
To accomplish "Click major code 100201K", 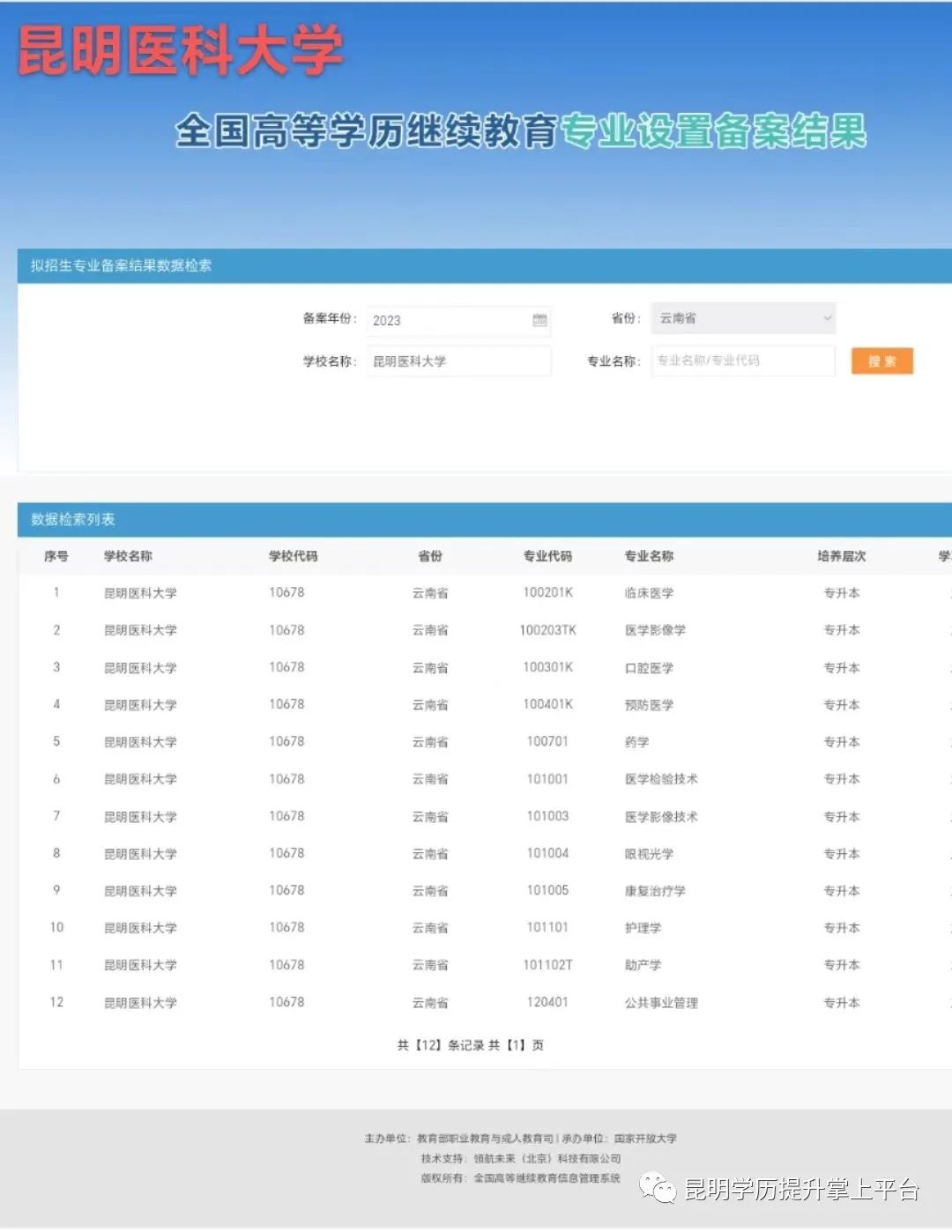I will pos(547,592).
